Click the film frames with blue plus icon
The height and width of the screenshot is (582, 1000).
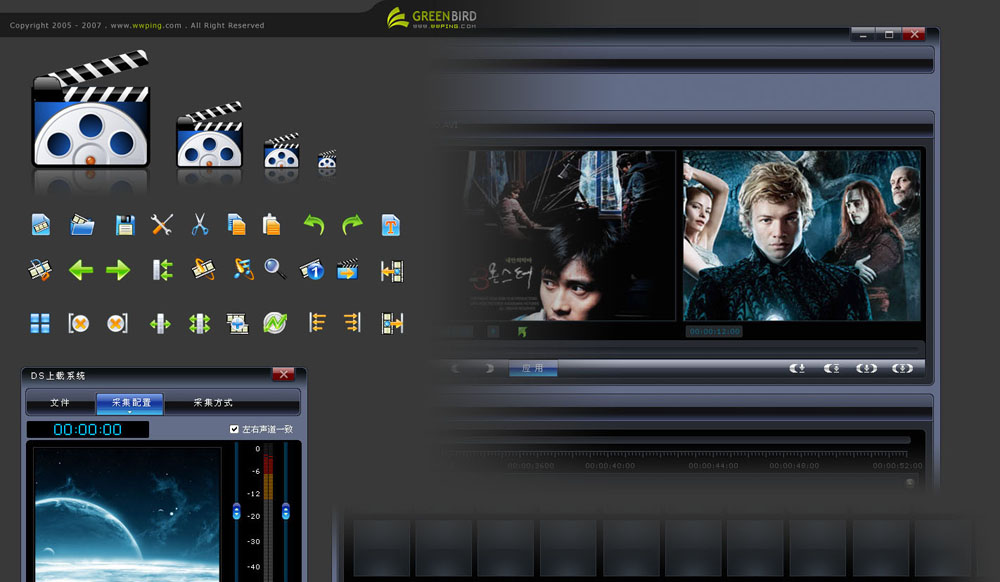point(237,324)
